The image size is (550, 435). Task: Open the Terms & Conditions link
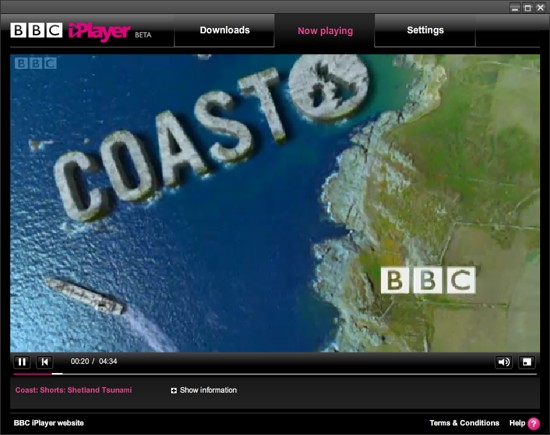pos(464,423)
